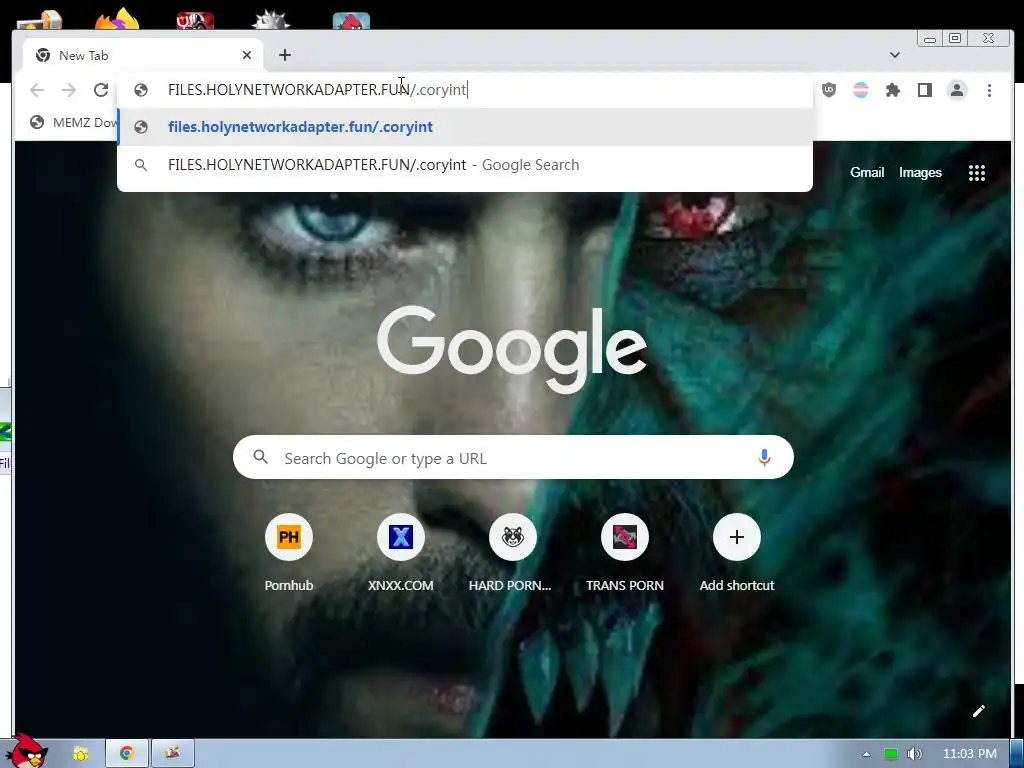Image resolution: width=1024 pixels, height=768 pixels.
Task: Show hidden tray icons arrow
Action: tap(866, 754)
